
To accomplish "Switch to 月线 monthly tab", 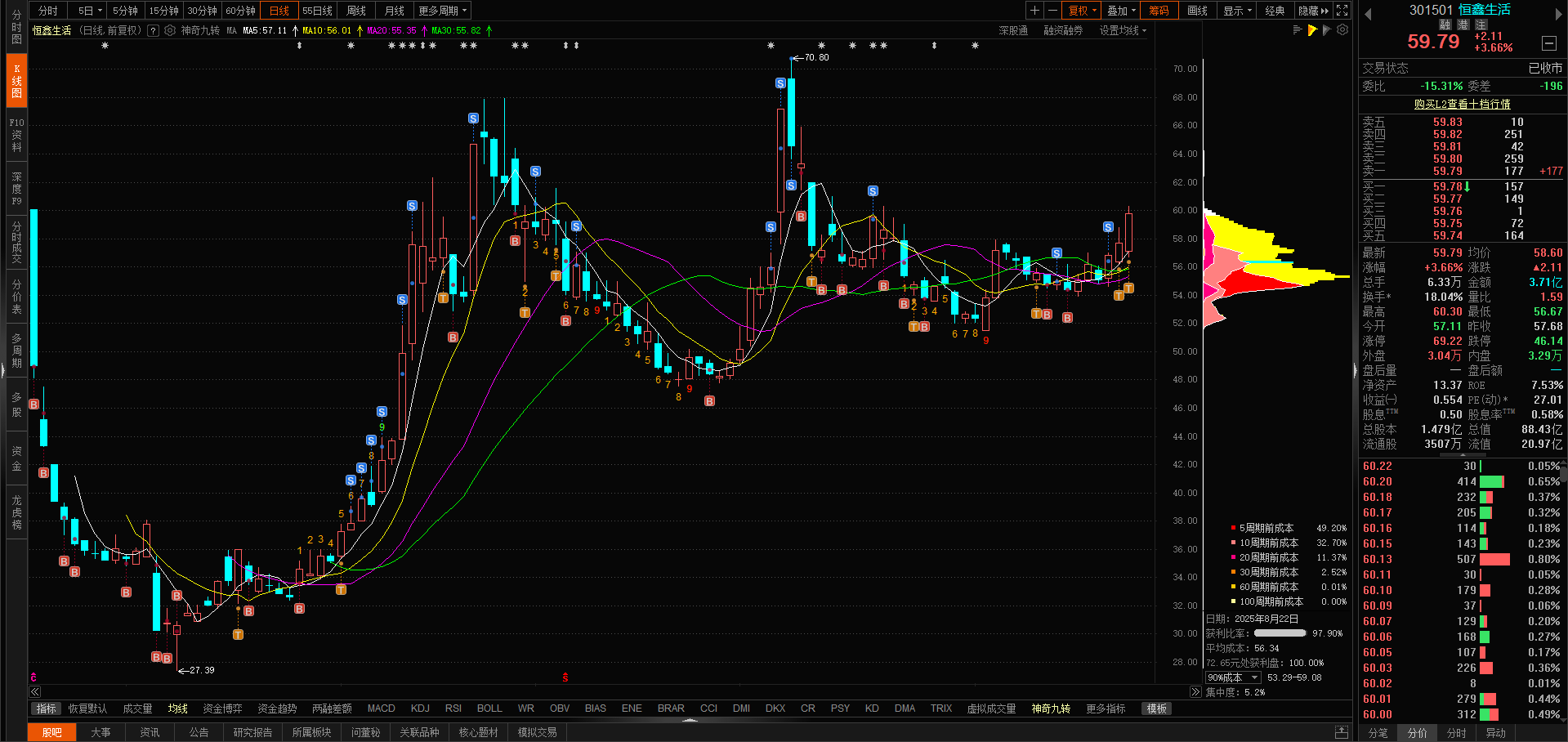I will pos(395,11).
